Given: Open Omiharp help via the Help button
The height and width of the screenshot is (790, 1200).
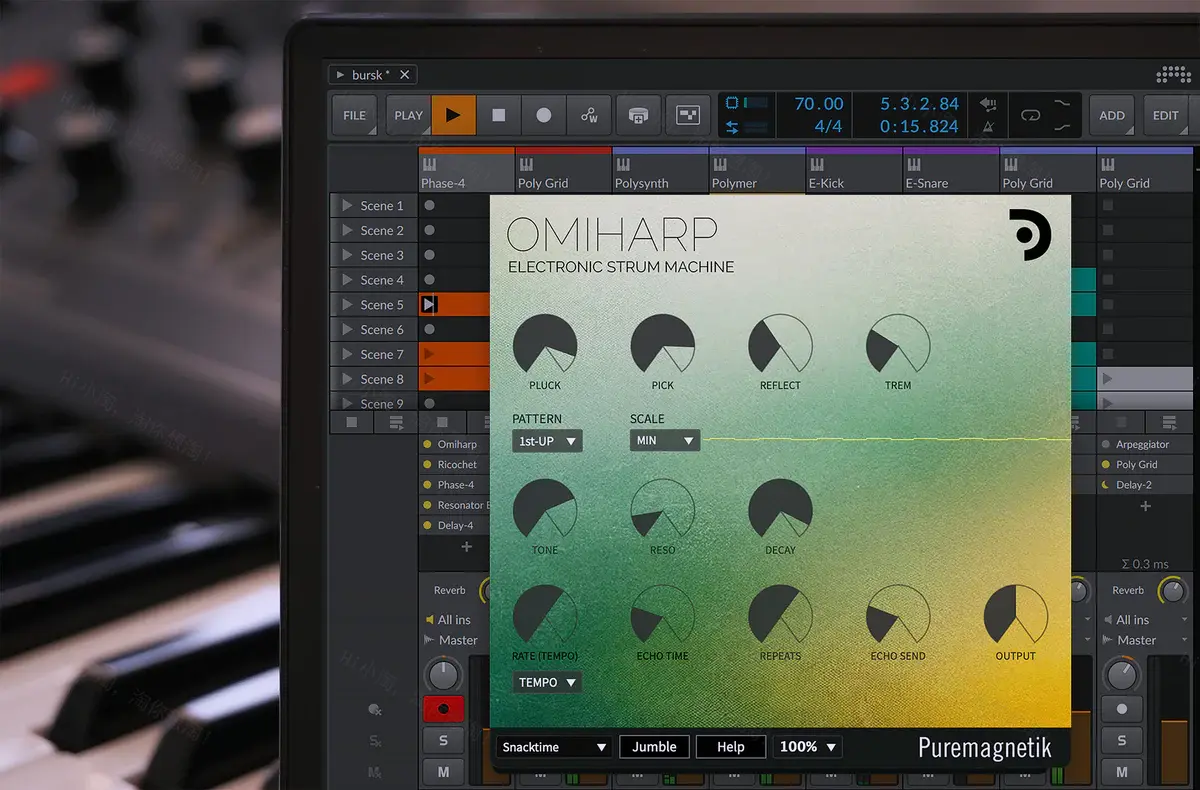Looking at the screenshot, I should coord(730,746).
